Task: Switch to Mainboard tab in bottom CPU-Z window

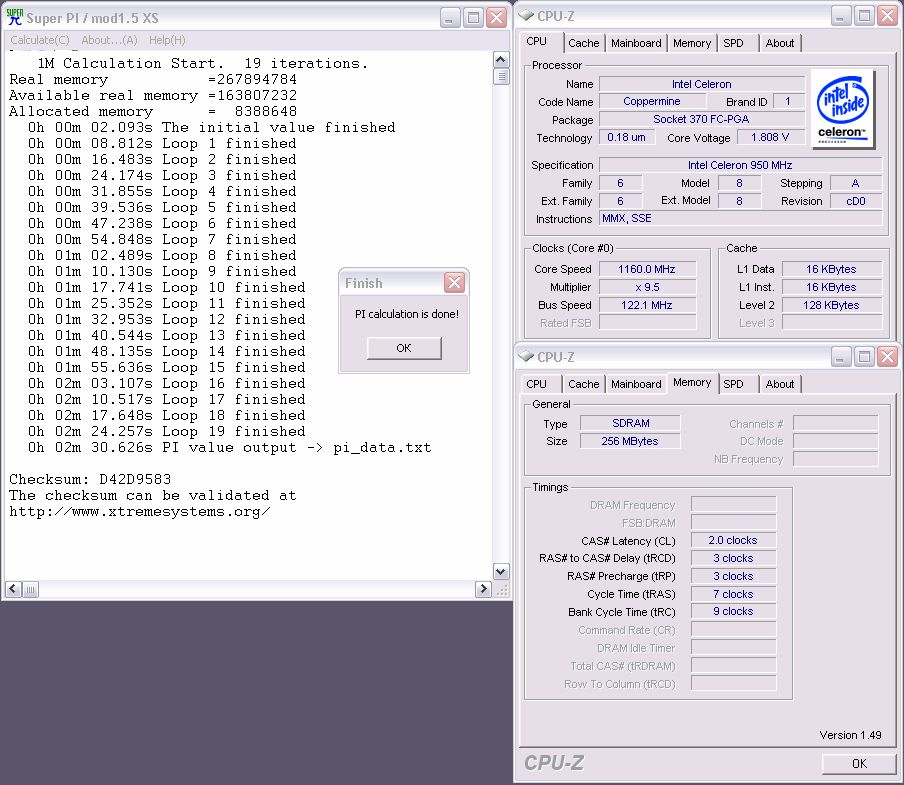Action: (636, 384)
